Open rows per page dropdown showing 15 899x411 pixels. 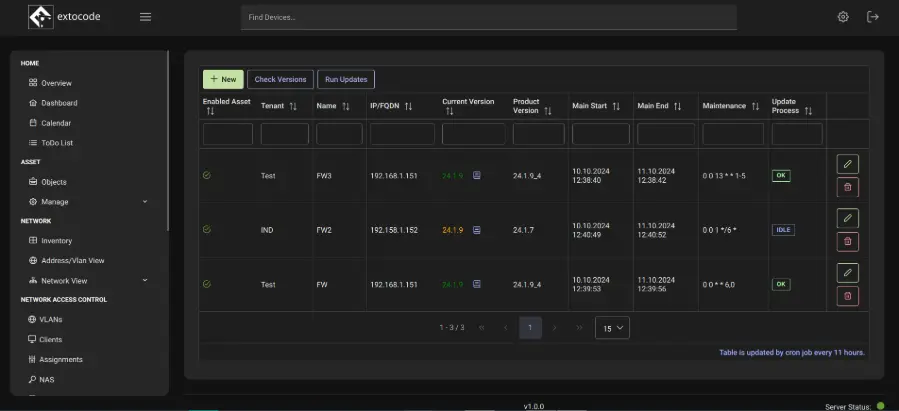tap(612, 327)
